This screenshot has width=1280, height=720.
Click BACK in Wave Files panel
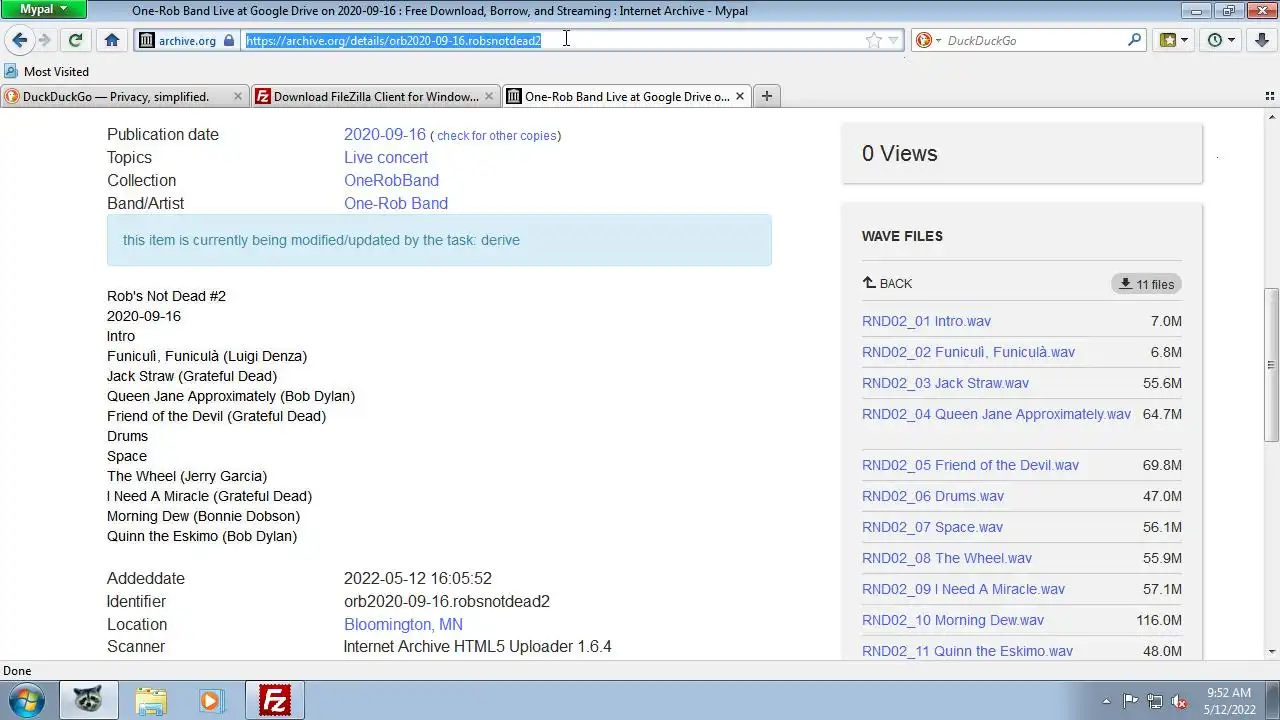896,284
